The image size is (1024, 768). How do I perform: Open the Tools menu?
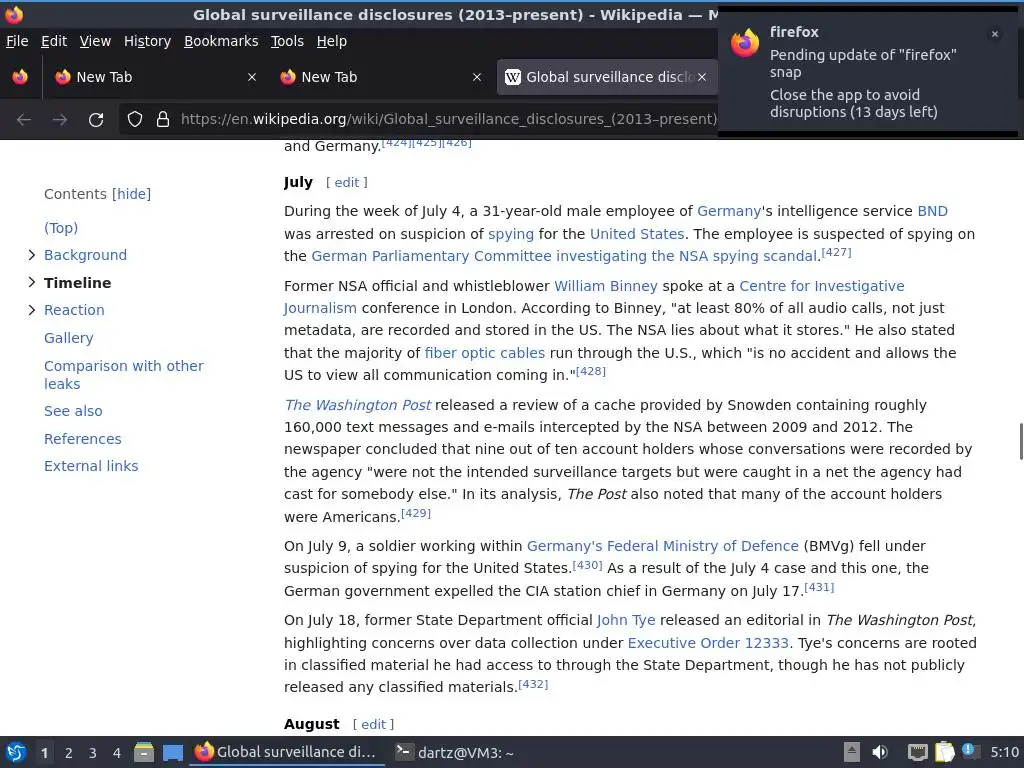(x=287, y=41)
